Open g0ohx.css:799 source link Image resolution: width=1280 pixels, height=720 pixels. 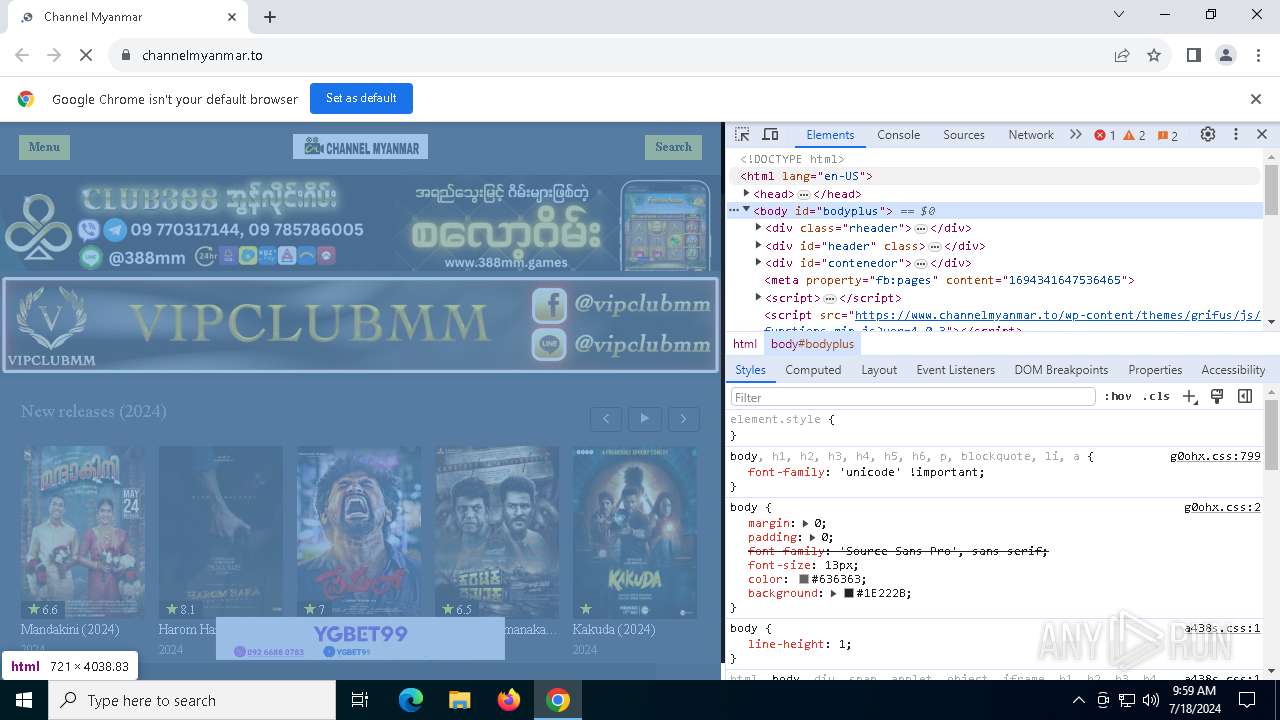point(1215,456)
